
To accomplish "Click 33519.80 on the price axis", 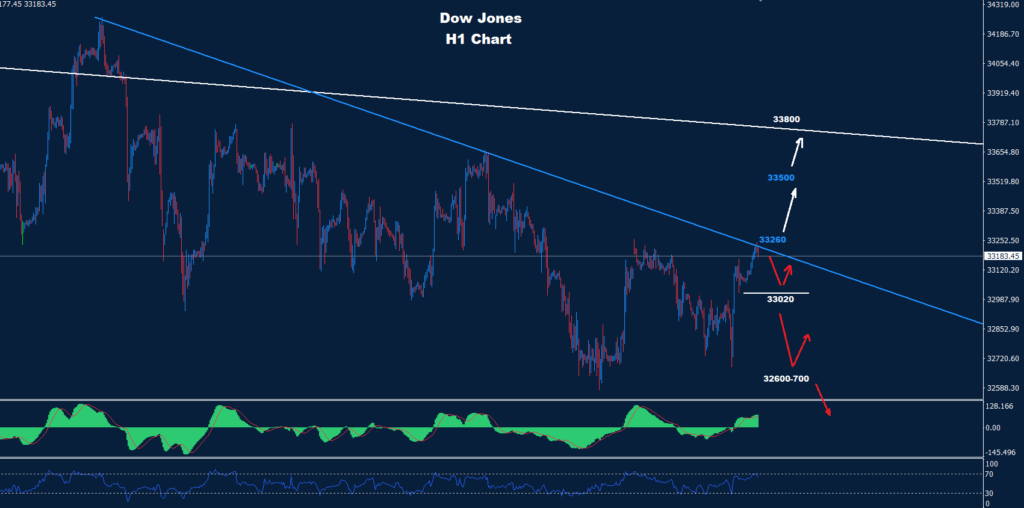I will [x=1003, y=182].
